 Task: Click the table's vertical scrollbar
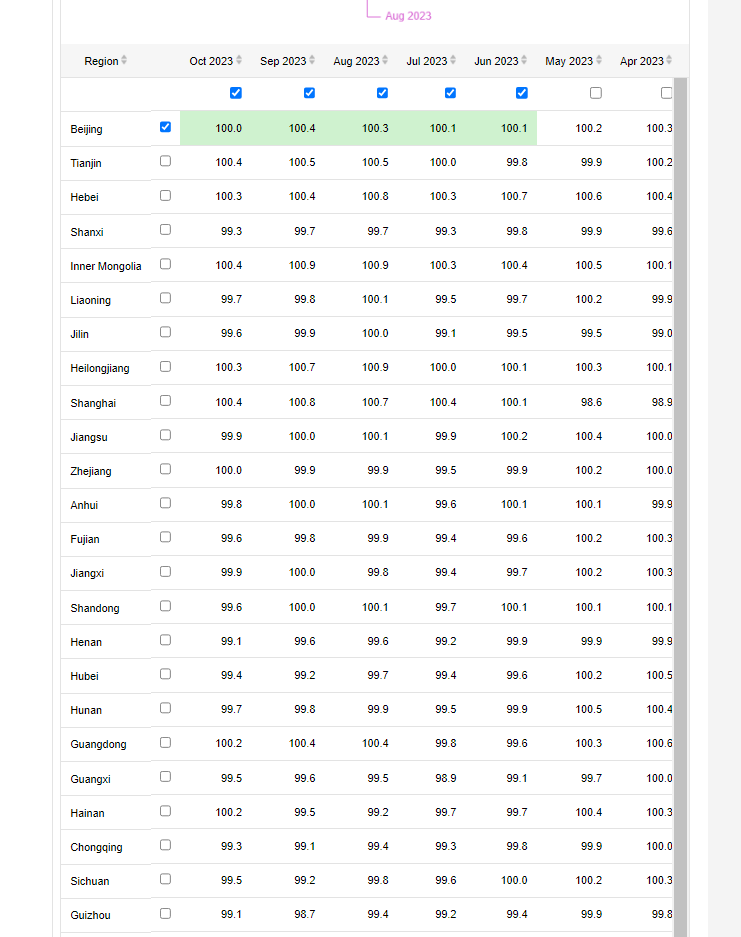(x=680, y=500)
